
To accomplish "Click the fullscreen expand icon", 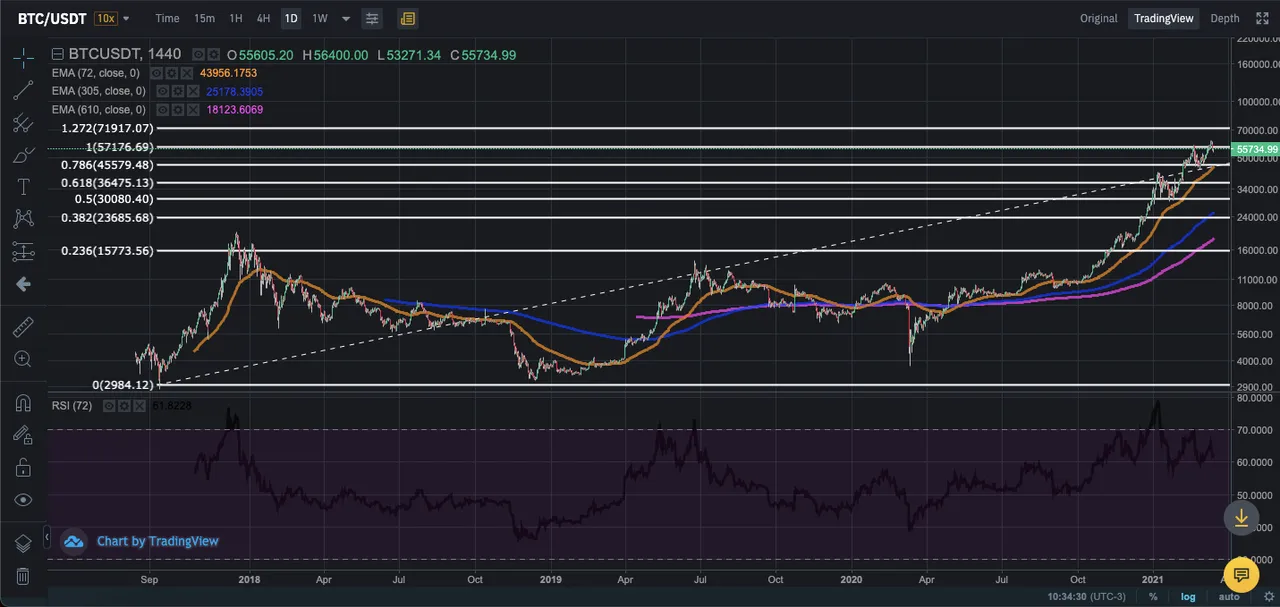I will [x=1262, y=18].
